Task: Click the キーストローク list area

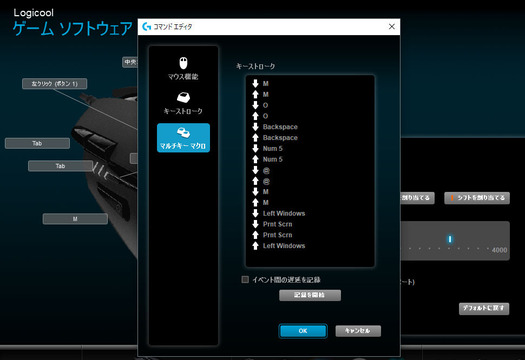Action: 310,171
